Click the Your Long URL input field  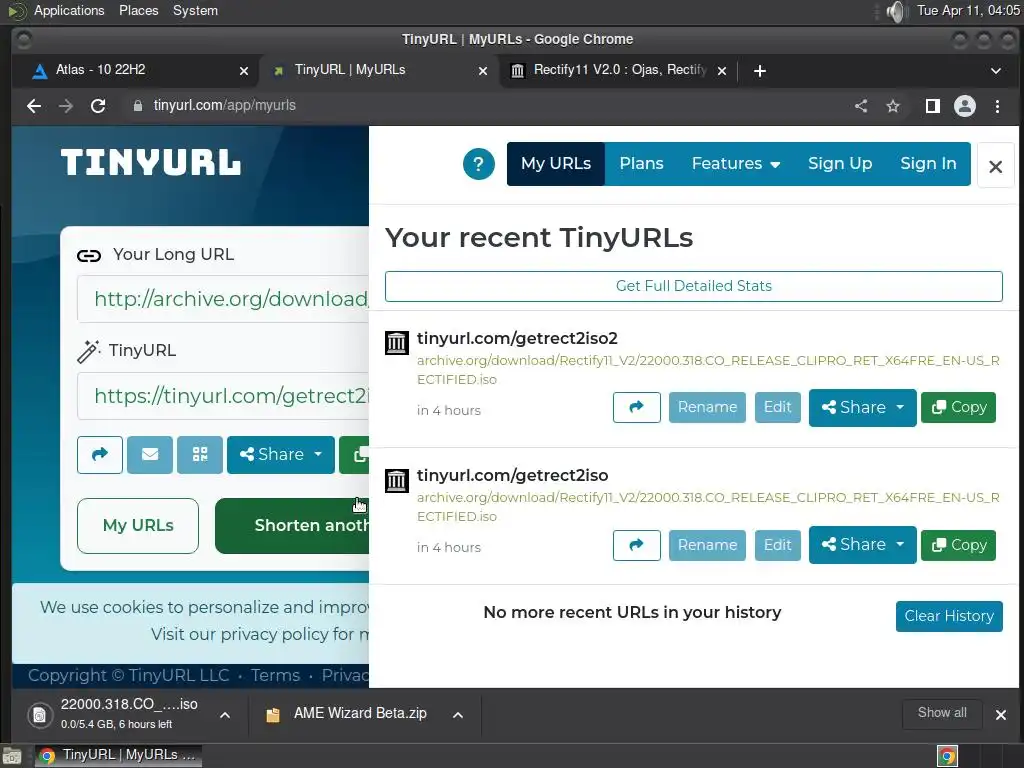point(223,299)
